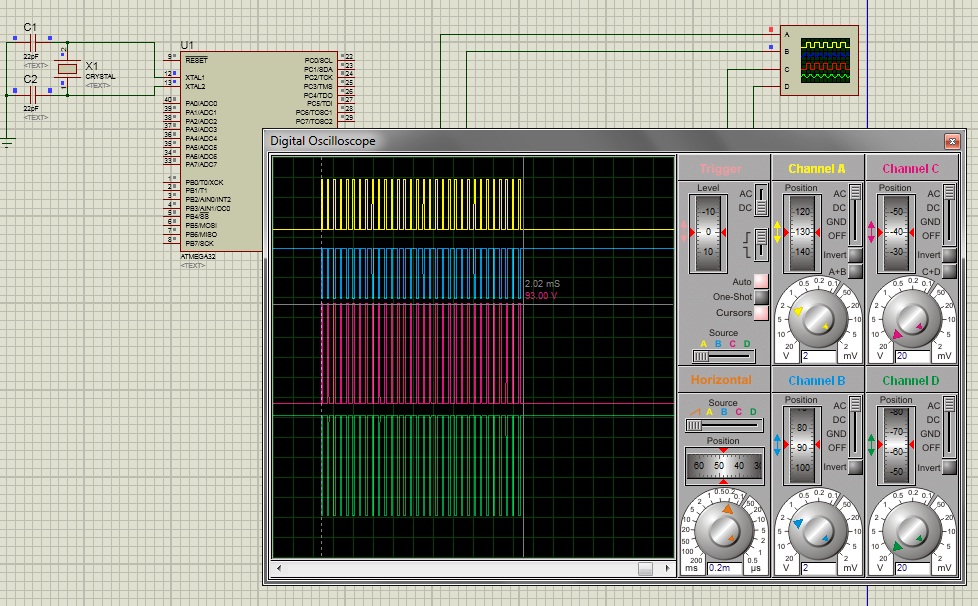Select the crystal X1 component
Screen dimensions: 978x606
pos(67,69)
